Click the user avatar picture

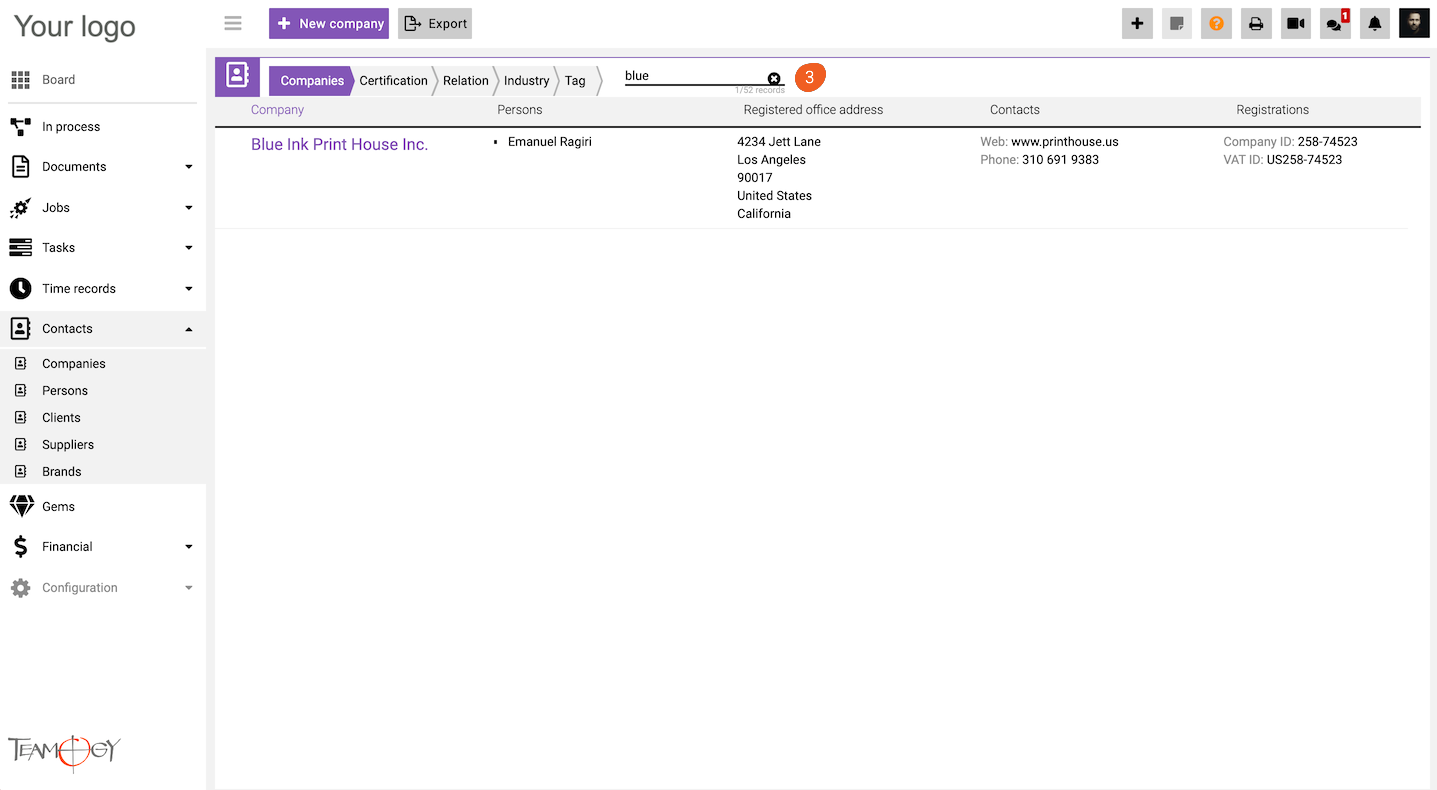tap(1414, 24)
